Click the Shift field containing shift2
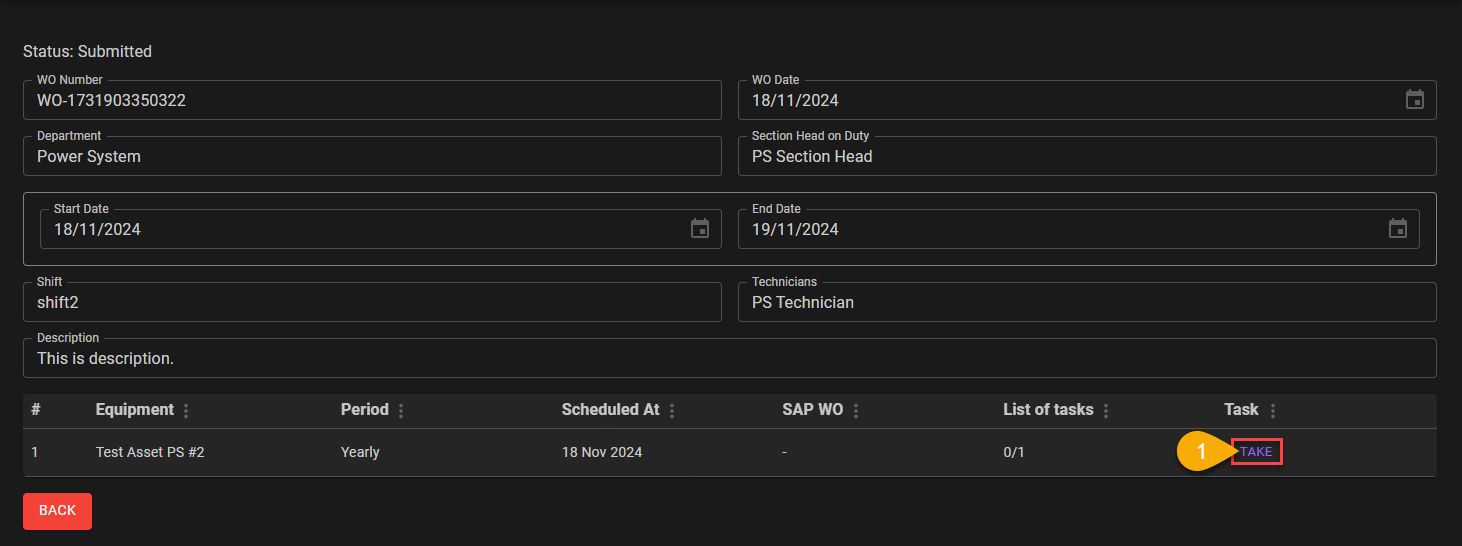Image resolution: width=1462 pixels, height=546 pixels. tap(370, 302)
